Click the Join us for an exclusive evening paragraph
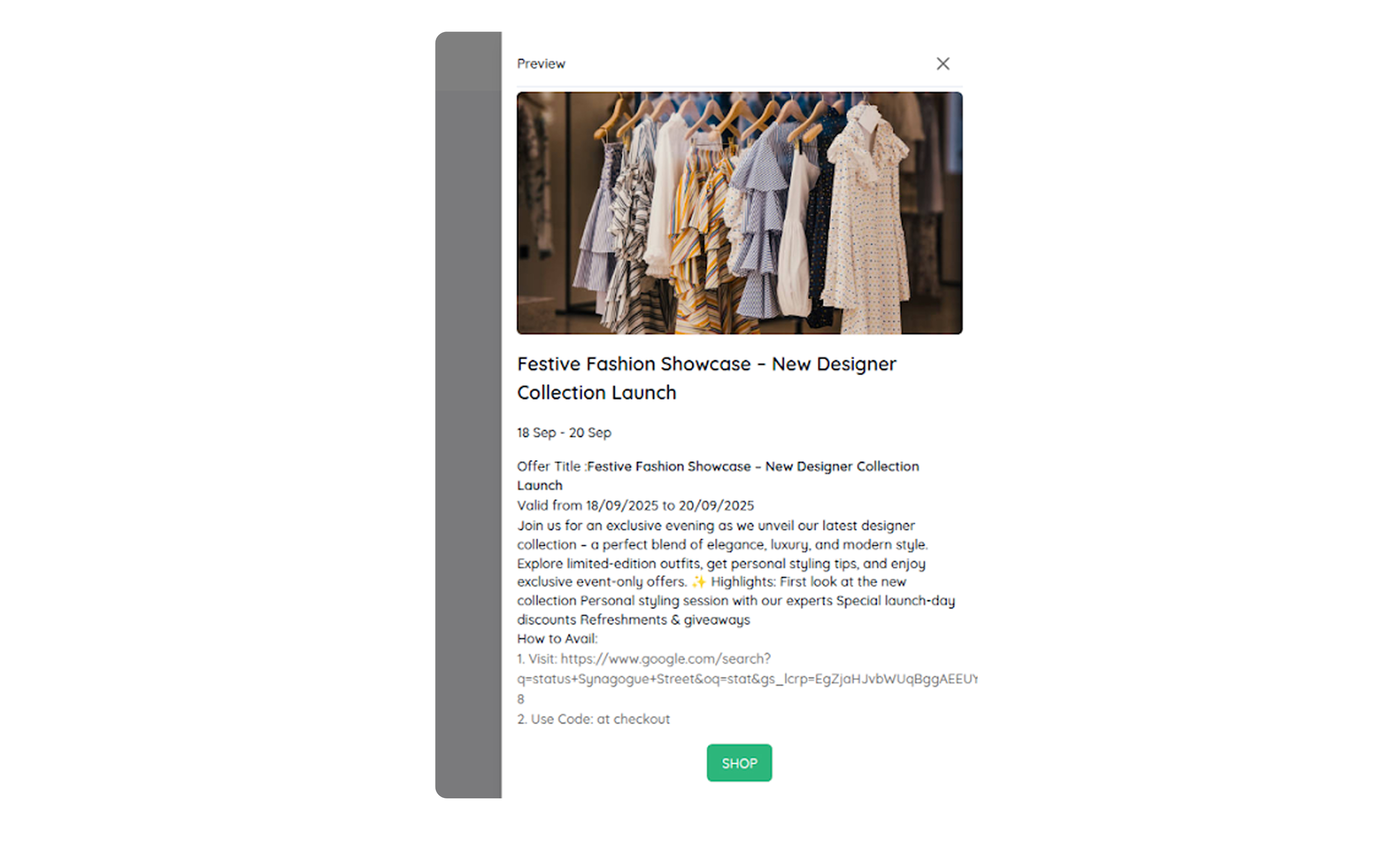The height and width of the screenshot is (863, 1400). tap(736, 572)
